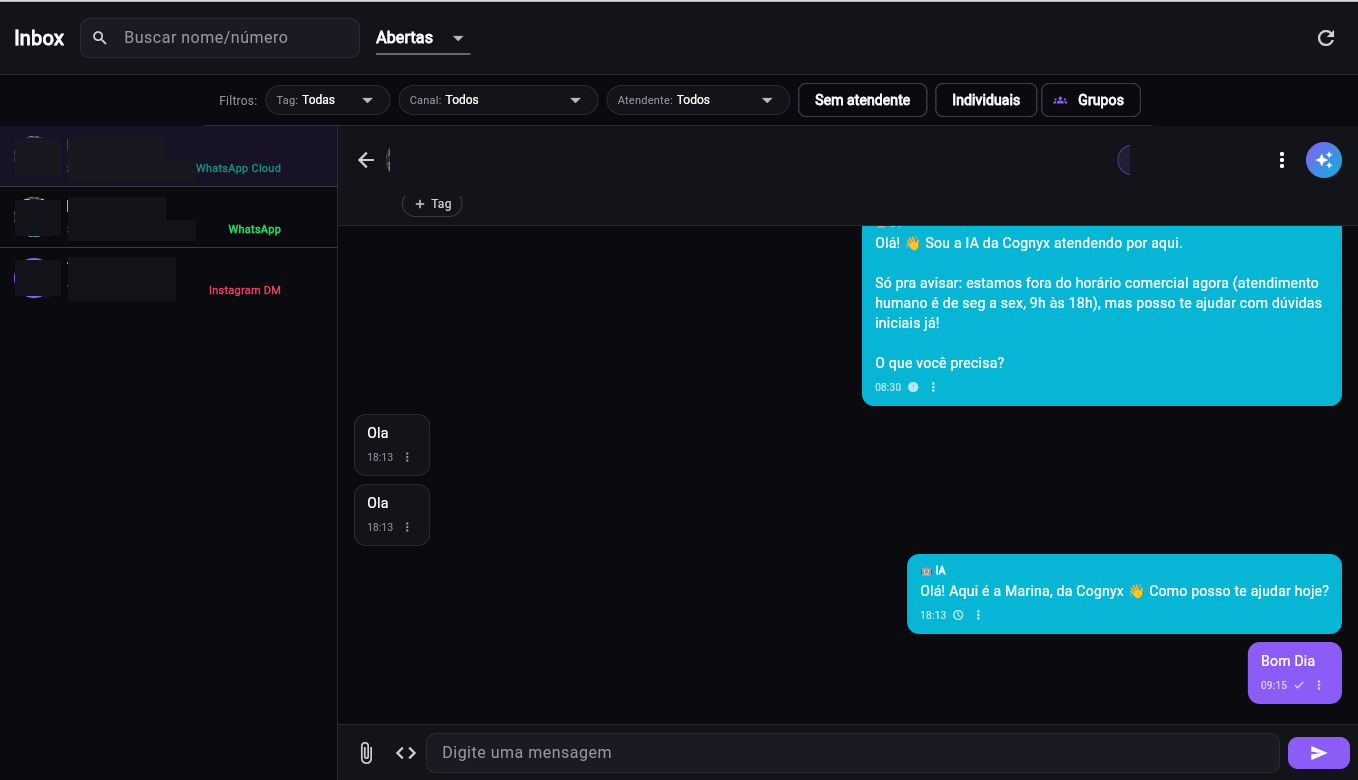Viewport: 1358px width, 780px height.
Task: Click status icon beside 08:30 timestamp
Action: pos(913,387)
